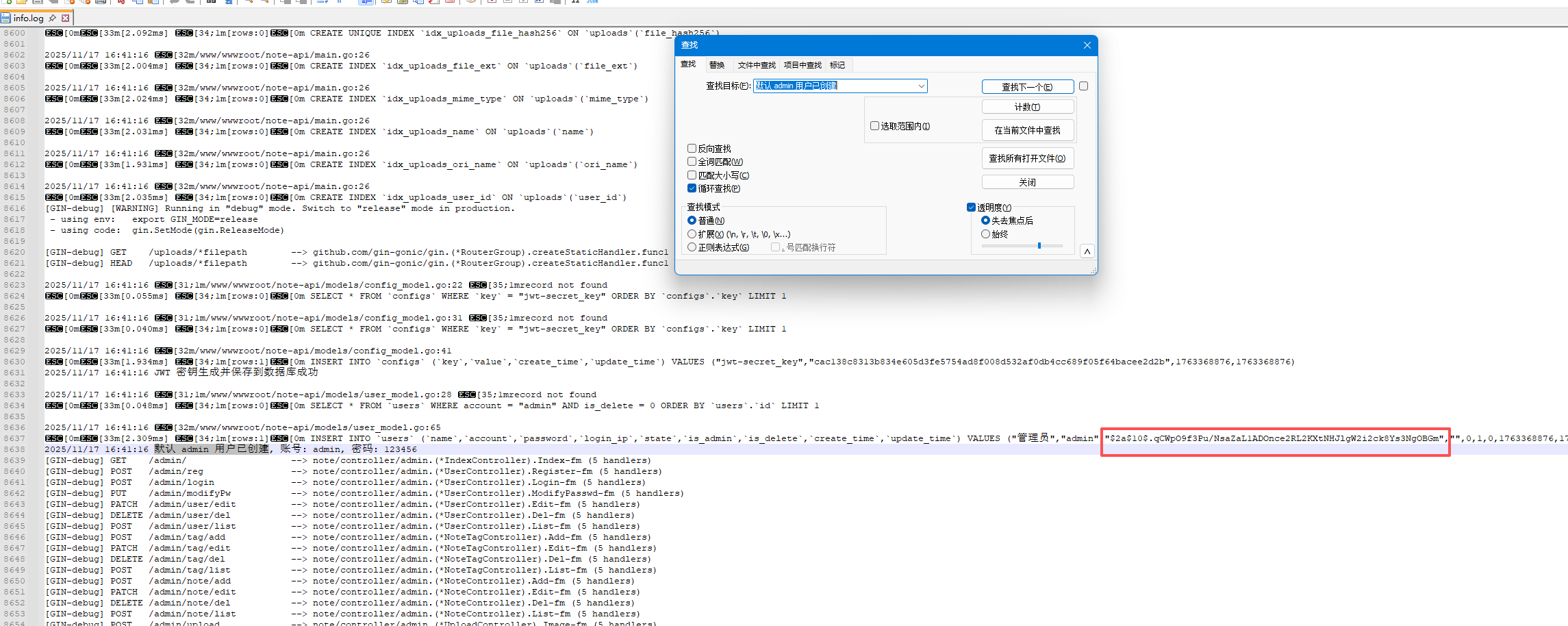Click the Undo arrow toolbar icon
The width and height of the screenshot is (1568, 626).
coord(173,3)
